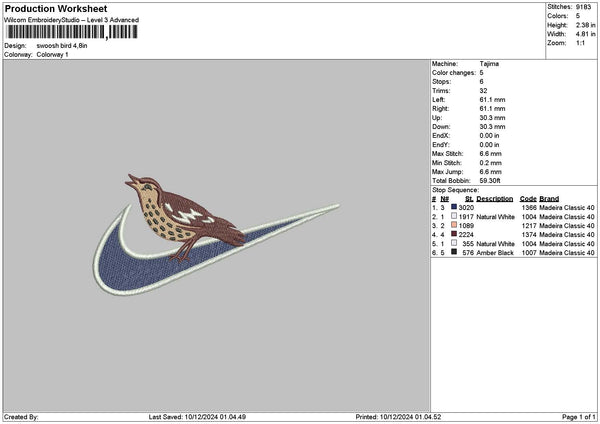Click the Last Saved timestamp in footer
The width and height of the screenshot is (600, 424).
[197, 417]
